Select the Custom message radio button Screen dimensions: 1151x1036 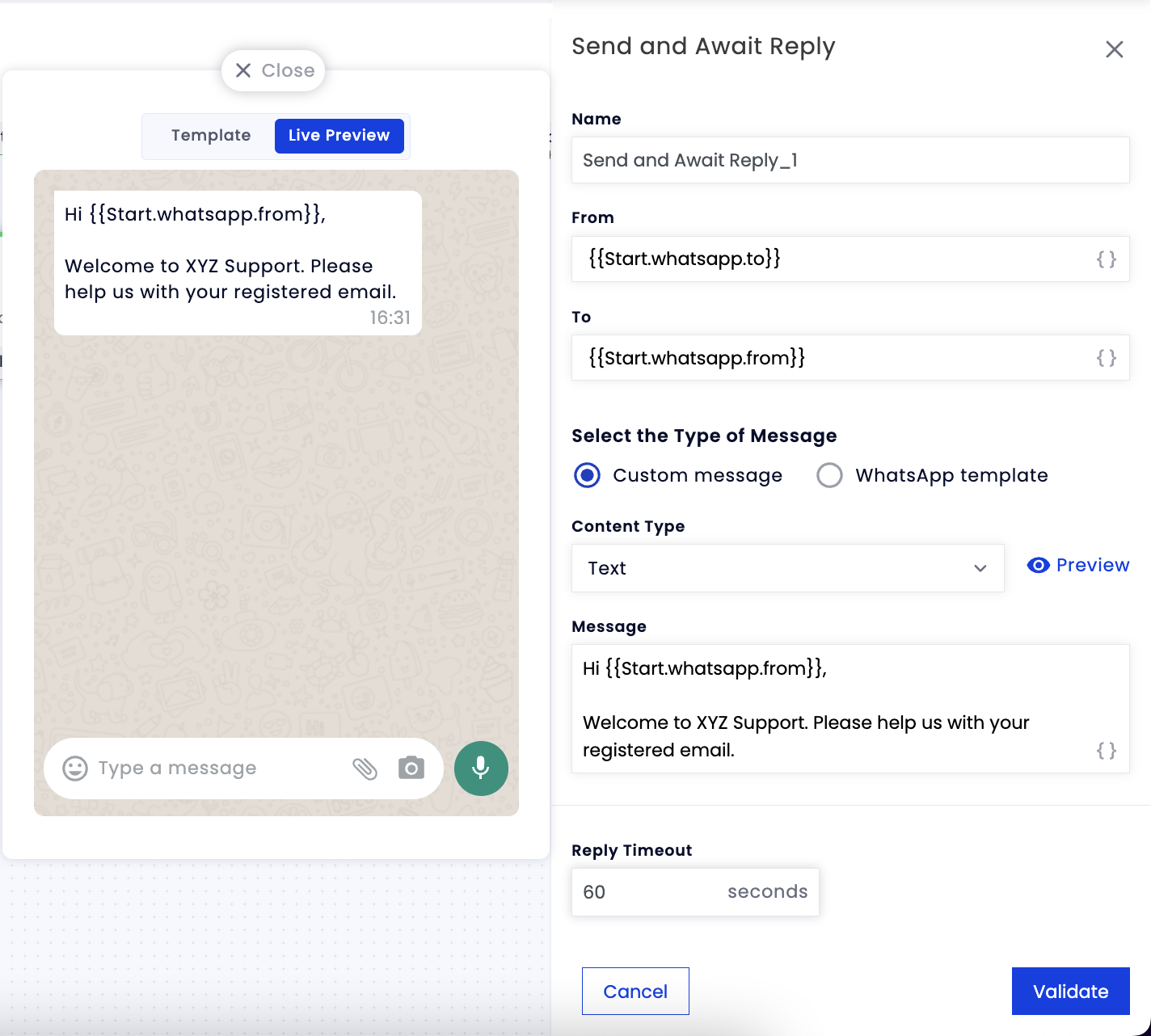[587, 475]
